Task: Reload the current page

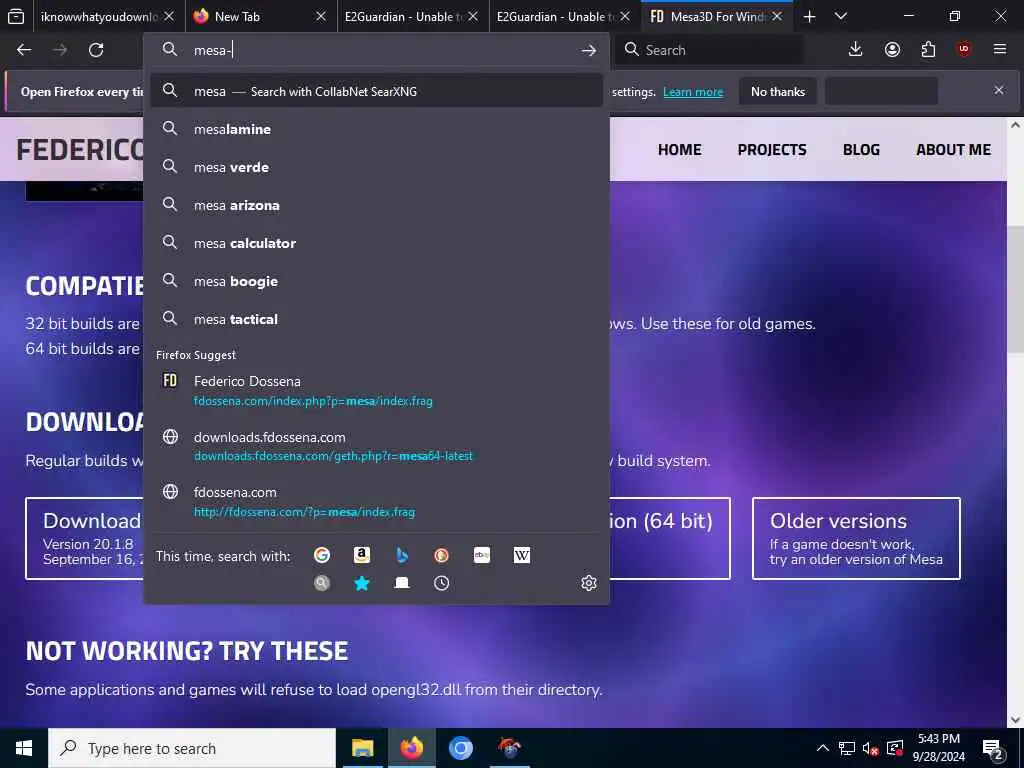Action: pyautogui.click(x=96, y=50)
